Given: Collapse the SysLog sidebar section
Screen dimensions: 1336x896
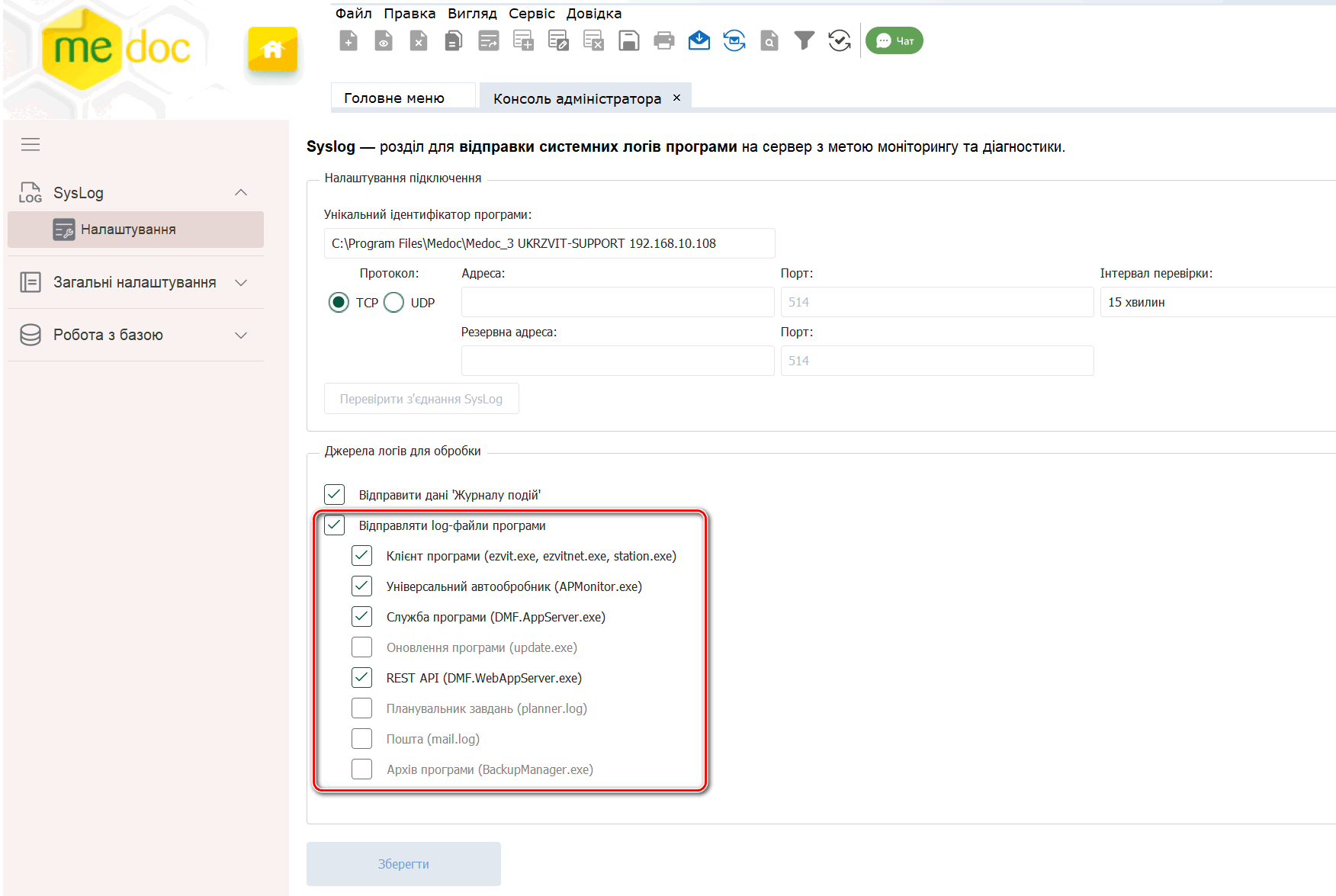Looking at the screenshot, I should coord(241,193).
